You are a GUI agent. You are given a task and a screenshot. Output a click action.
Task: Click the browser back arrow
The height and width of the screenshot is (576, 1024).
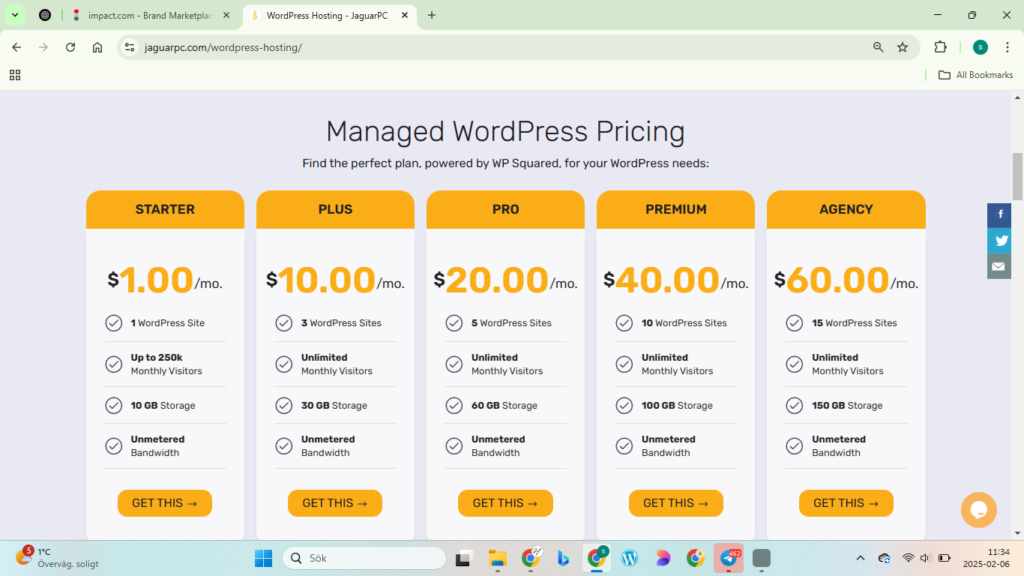(16, 47)
